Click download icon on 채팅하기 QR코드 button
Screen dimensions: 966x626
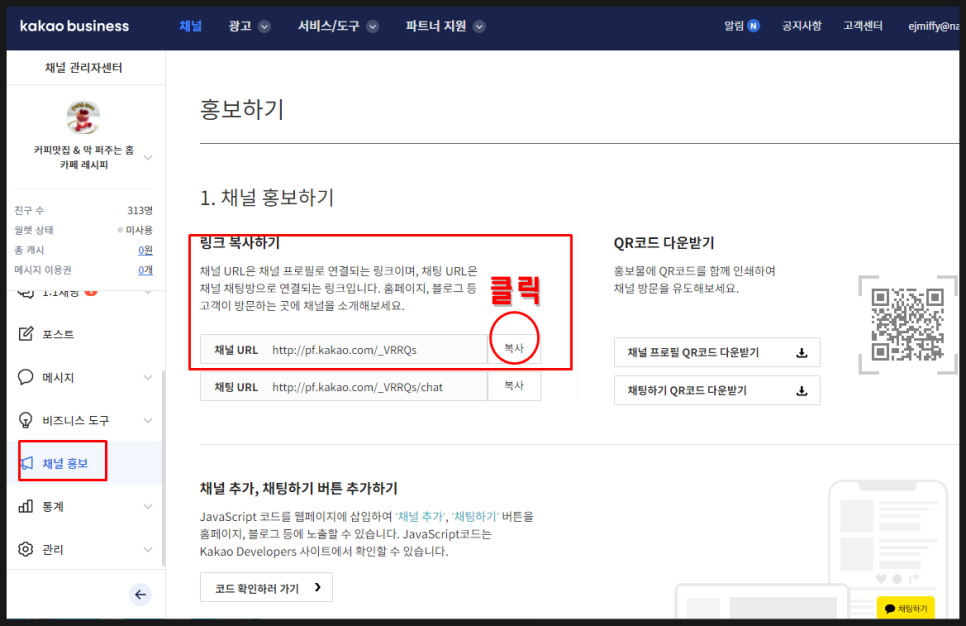pyautogui.click(x=802, y=391)
